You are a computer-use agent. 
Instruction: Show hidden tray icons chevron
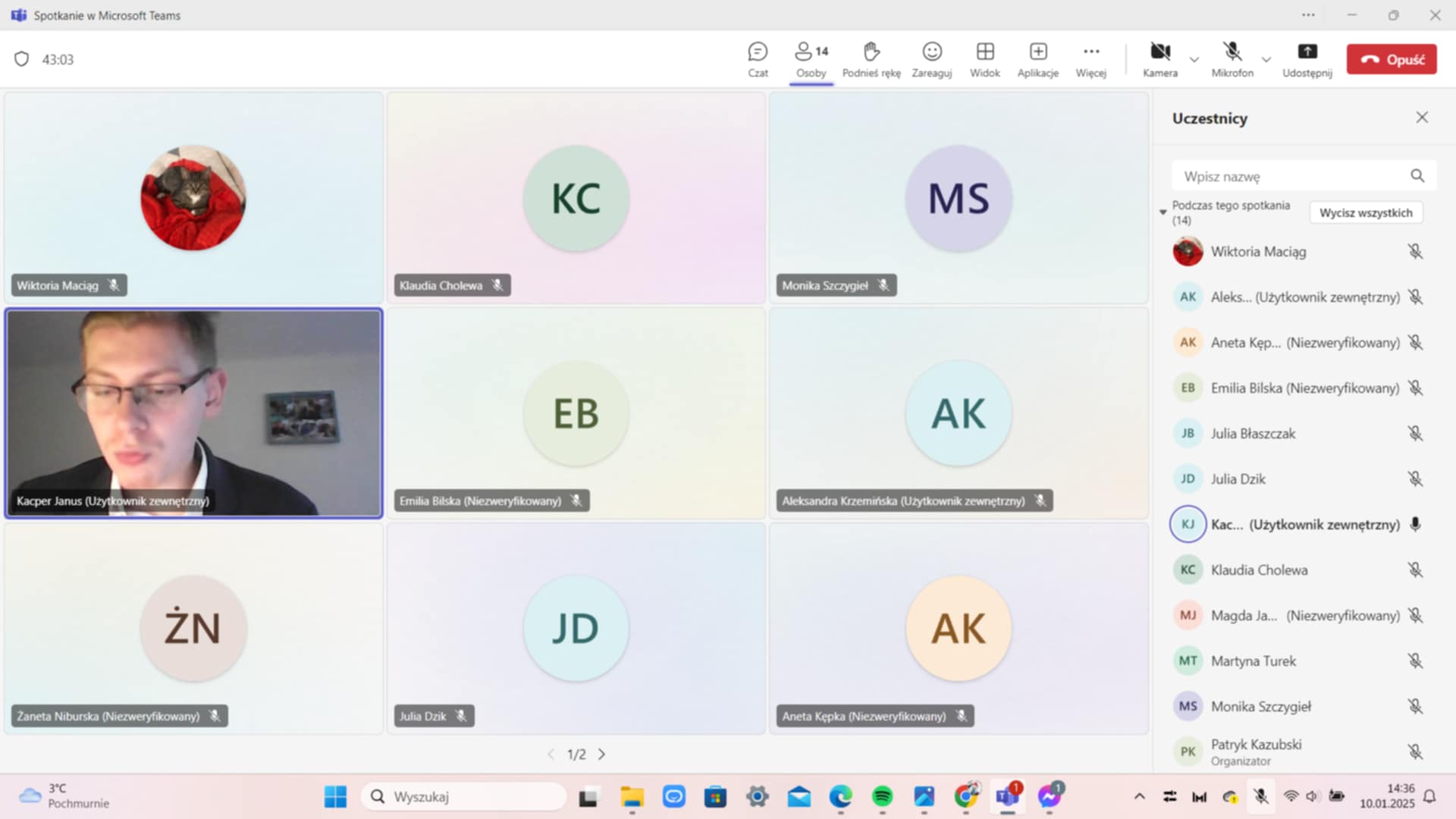[x=1139, y=796]
